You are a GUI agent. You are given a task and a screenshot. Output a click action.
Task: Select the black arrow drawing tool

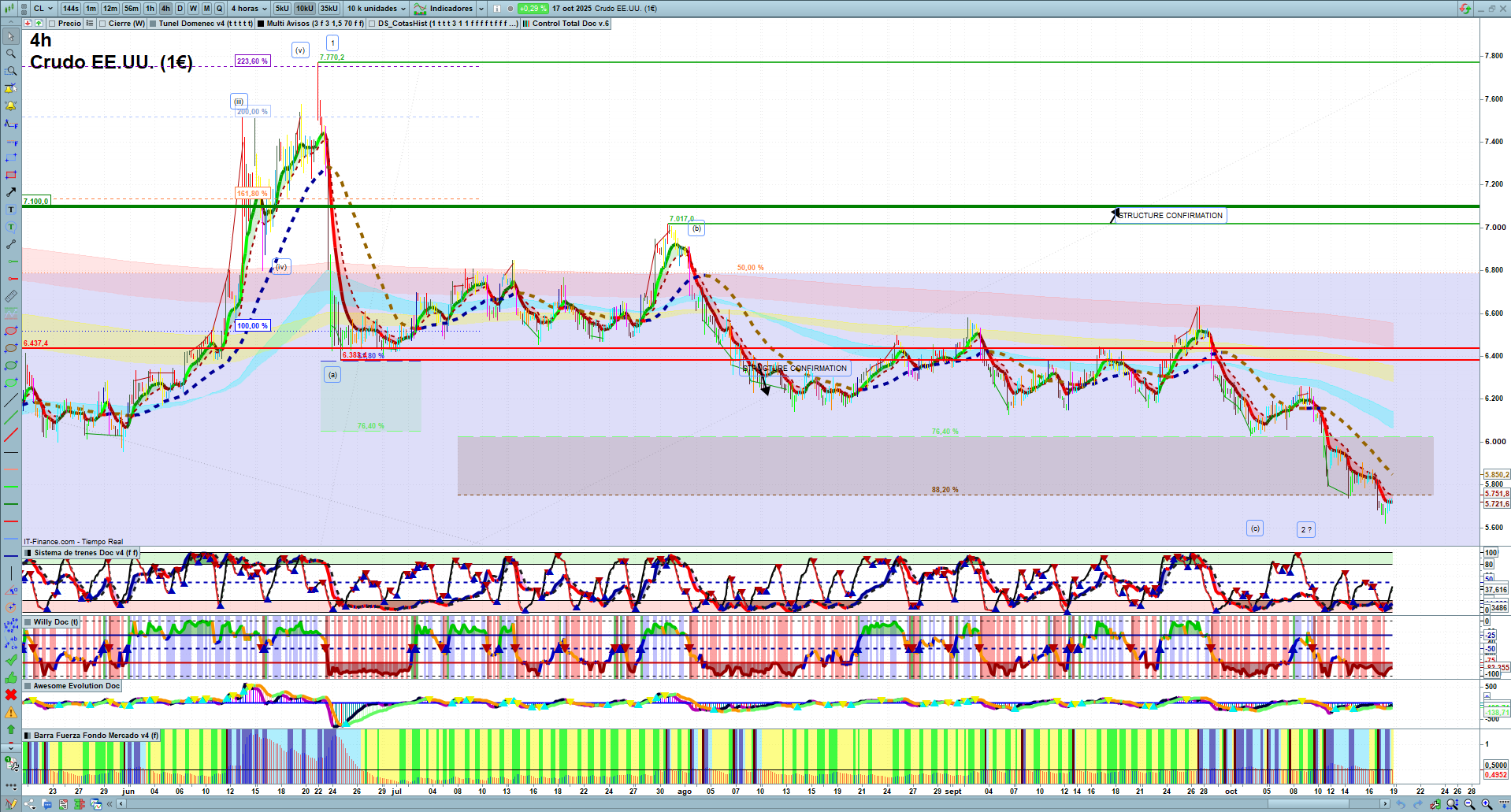11,192
